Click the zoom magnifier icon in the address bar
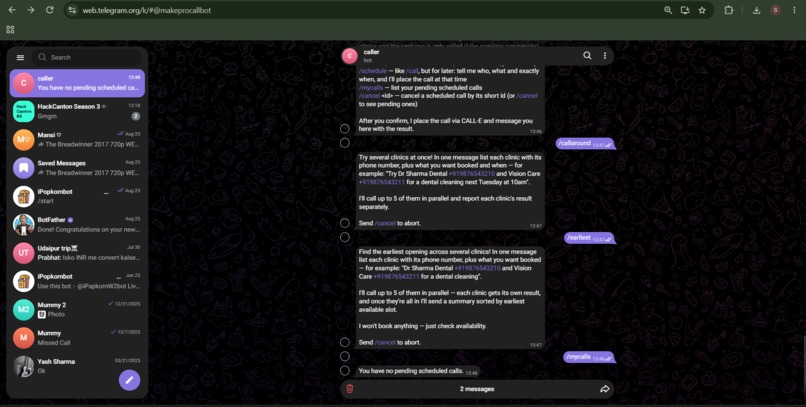 tap(668, 10)
